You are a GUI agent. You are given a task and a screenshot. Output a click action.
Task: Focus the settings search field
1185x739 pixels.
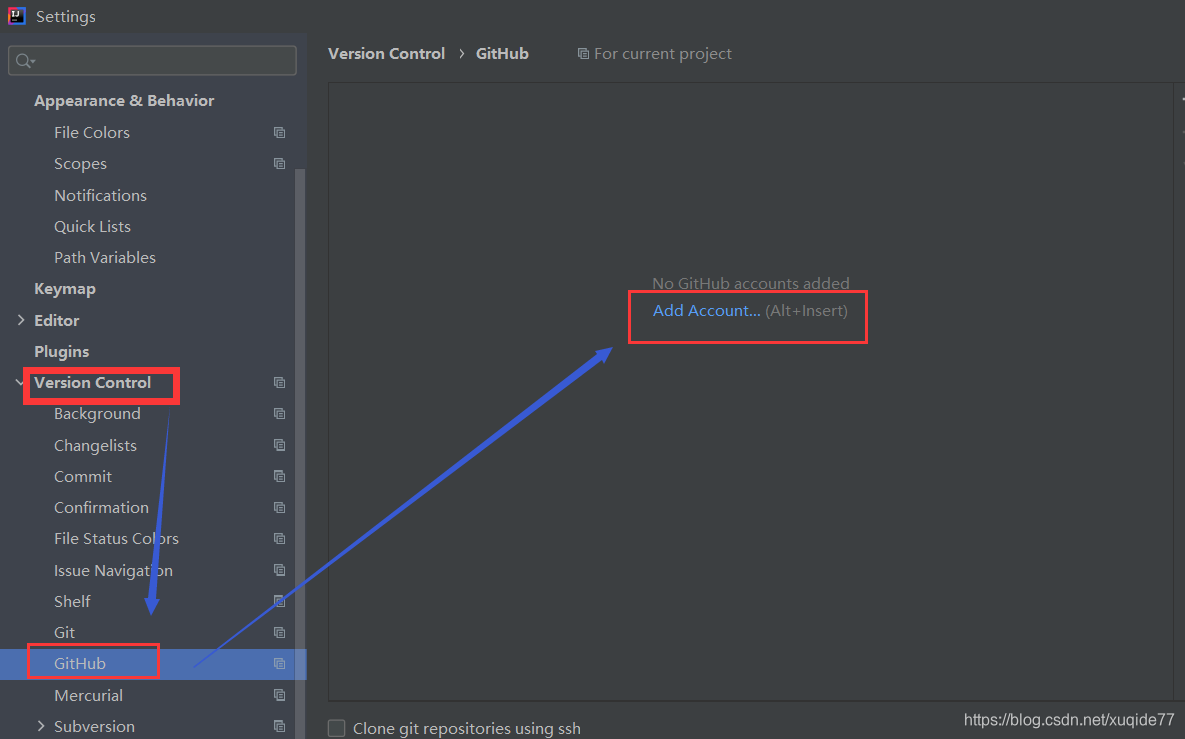[152, 60]
